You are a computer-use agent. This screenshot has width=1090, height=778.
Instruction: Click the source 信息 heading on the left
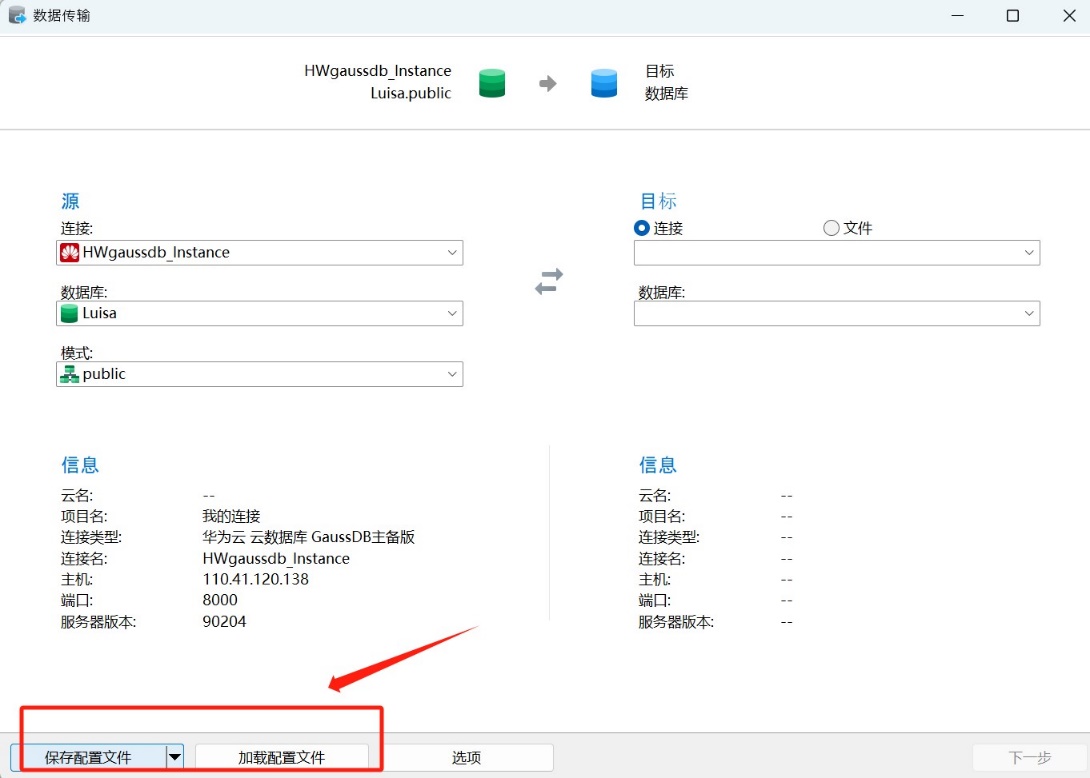[x=80, y=464]
